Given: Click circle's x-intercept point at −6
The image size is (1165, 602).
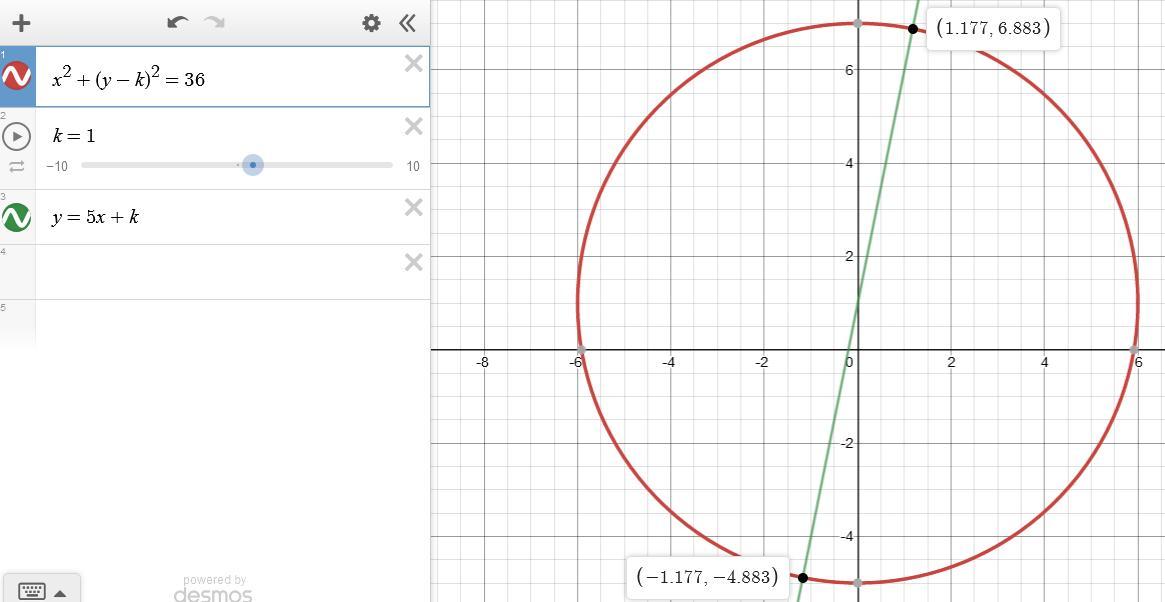Looking at the screenshot, I should (x=580, y=349).
